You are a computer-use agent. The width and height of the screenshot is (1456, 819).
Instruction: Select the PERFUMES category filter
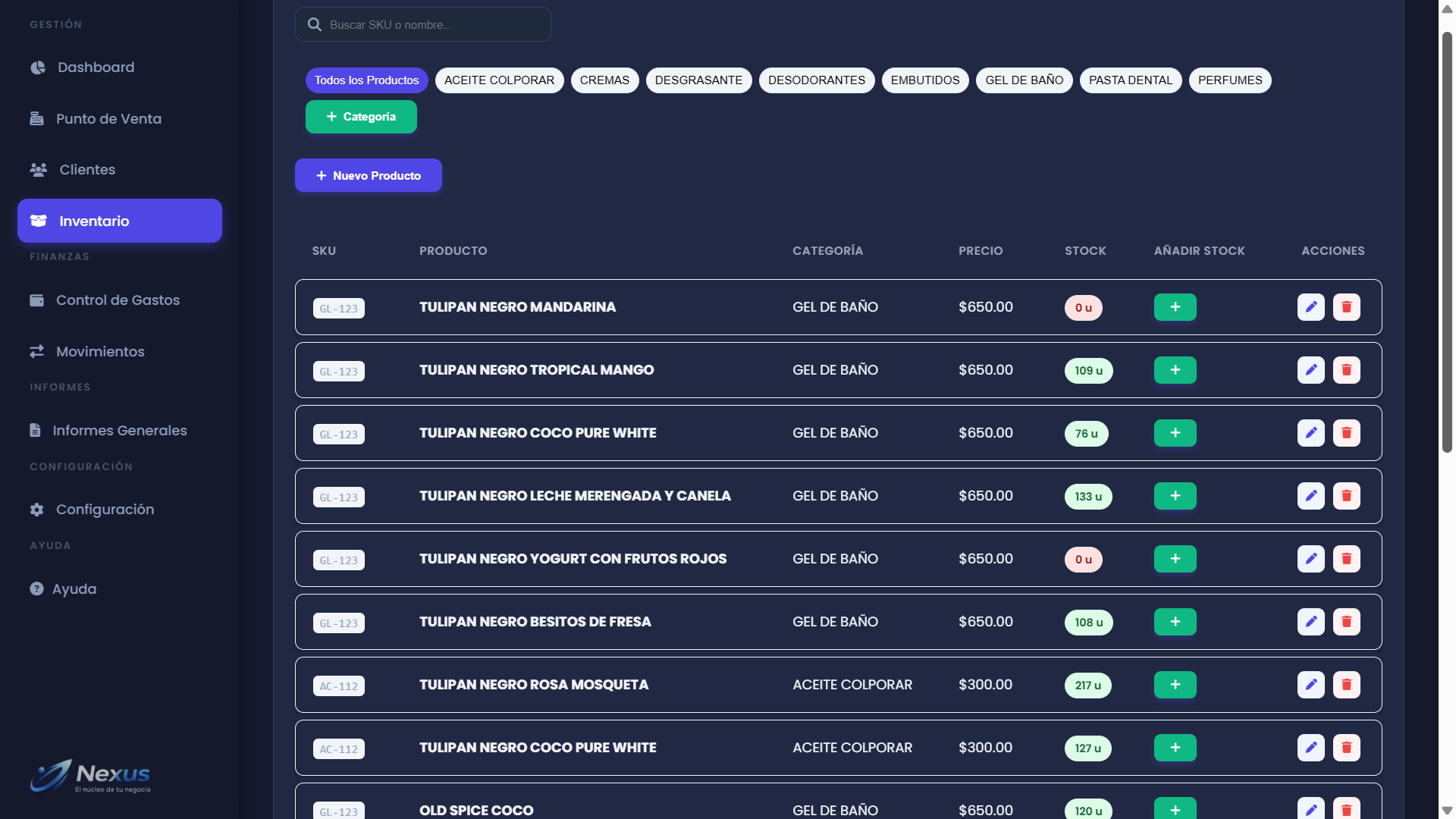click(x=1229, y=80)
